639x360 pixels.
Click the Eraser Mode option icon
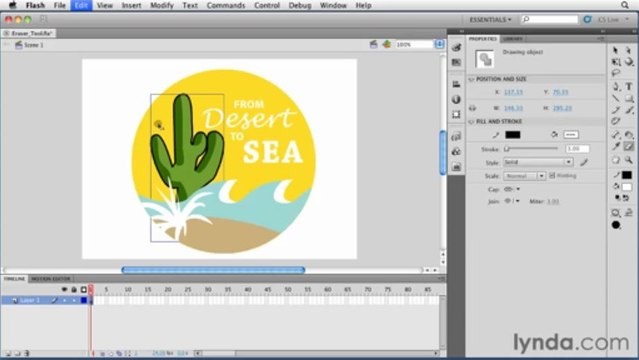click(x=616, y=213)
